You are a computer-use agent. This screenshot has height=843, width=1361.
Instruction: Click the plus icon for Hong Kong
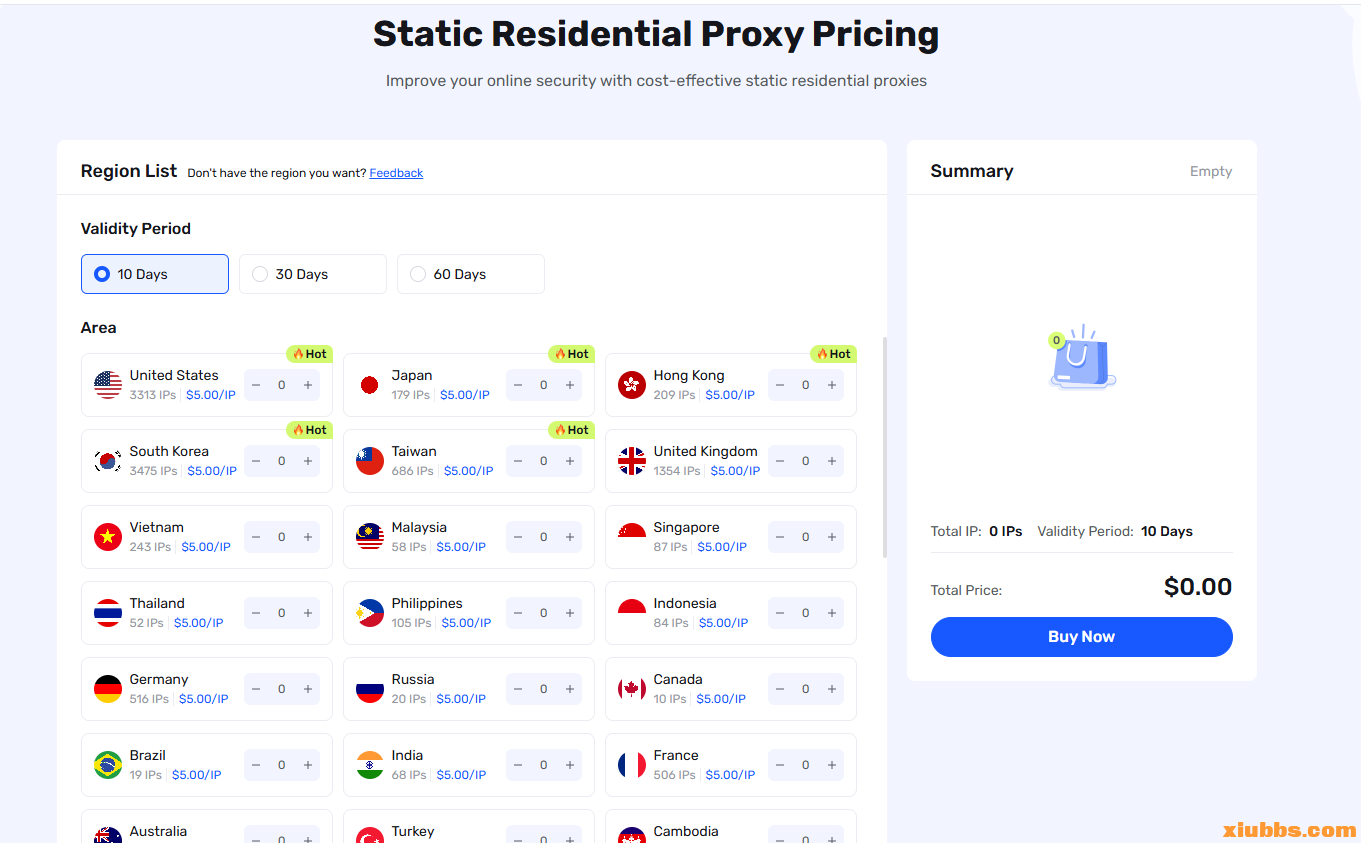[x=832, y=385]
